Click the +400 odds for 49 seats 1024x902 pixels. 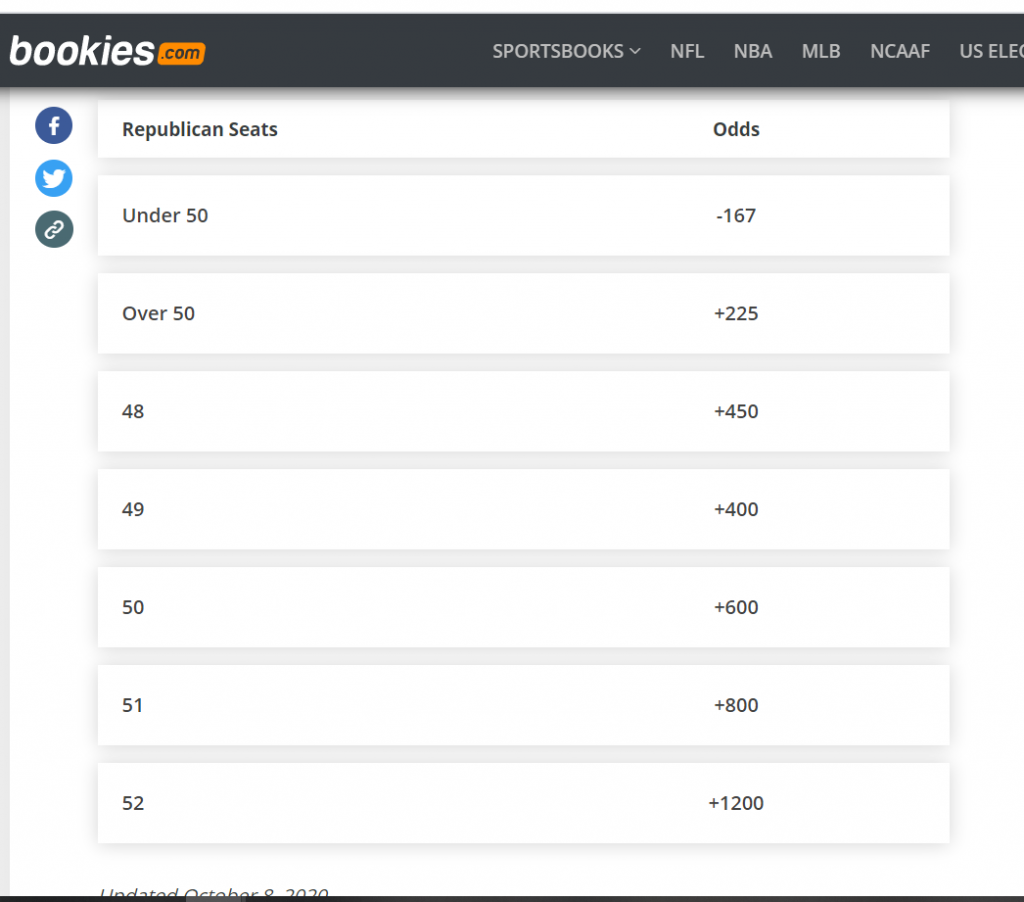[x=736, y=509]
